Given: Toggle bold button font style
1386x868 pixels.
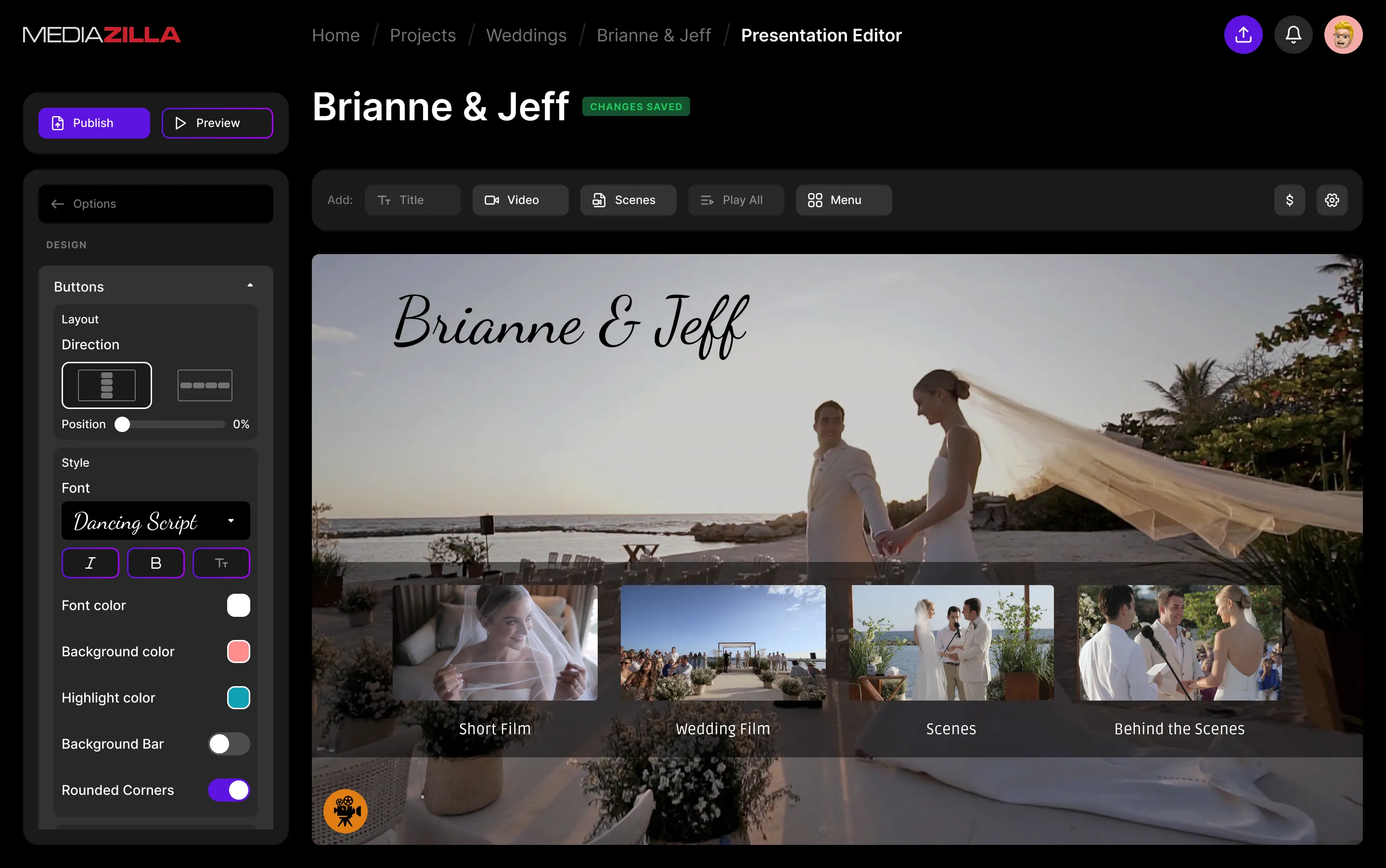Looking at the screenshot, I should point(155,563).
